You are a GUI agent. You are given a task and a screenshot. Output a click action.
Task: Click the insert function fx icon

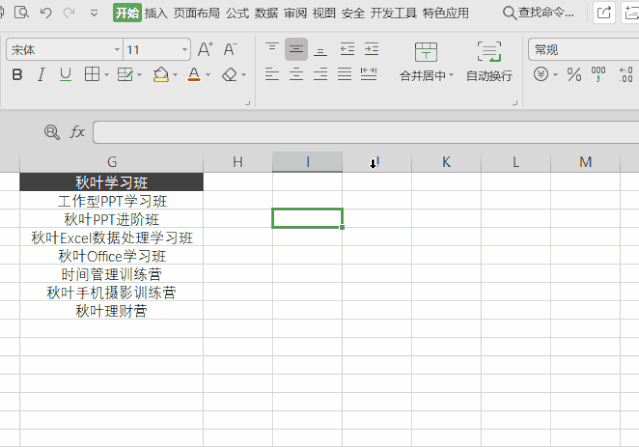coord(77,132)
